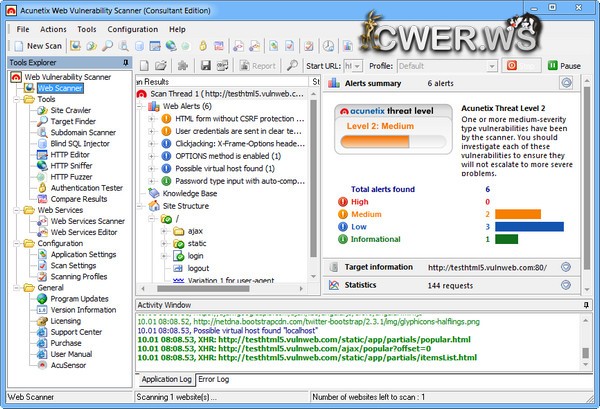This screenshot has height=409, width=600.
Task: Open the Configuration menu
Action: coord(132,29)
